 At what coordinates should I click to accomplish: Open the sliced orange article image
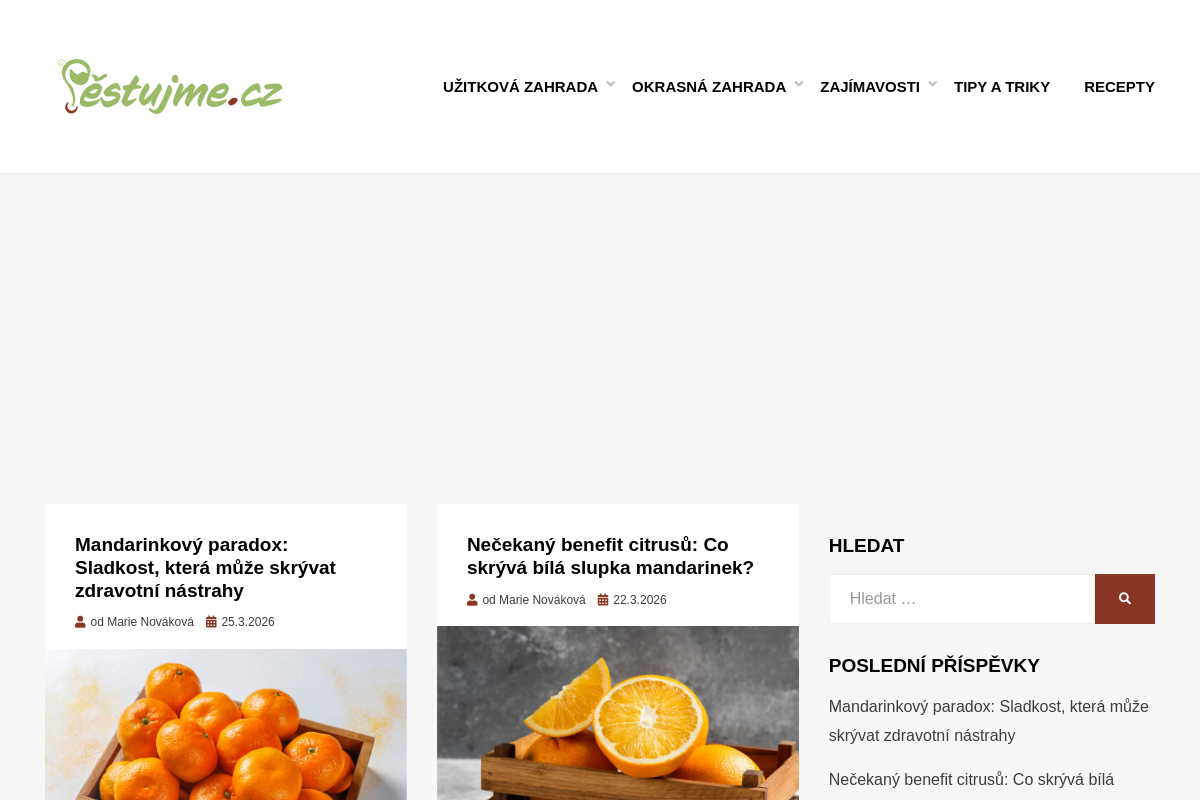point(618,713)
